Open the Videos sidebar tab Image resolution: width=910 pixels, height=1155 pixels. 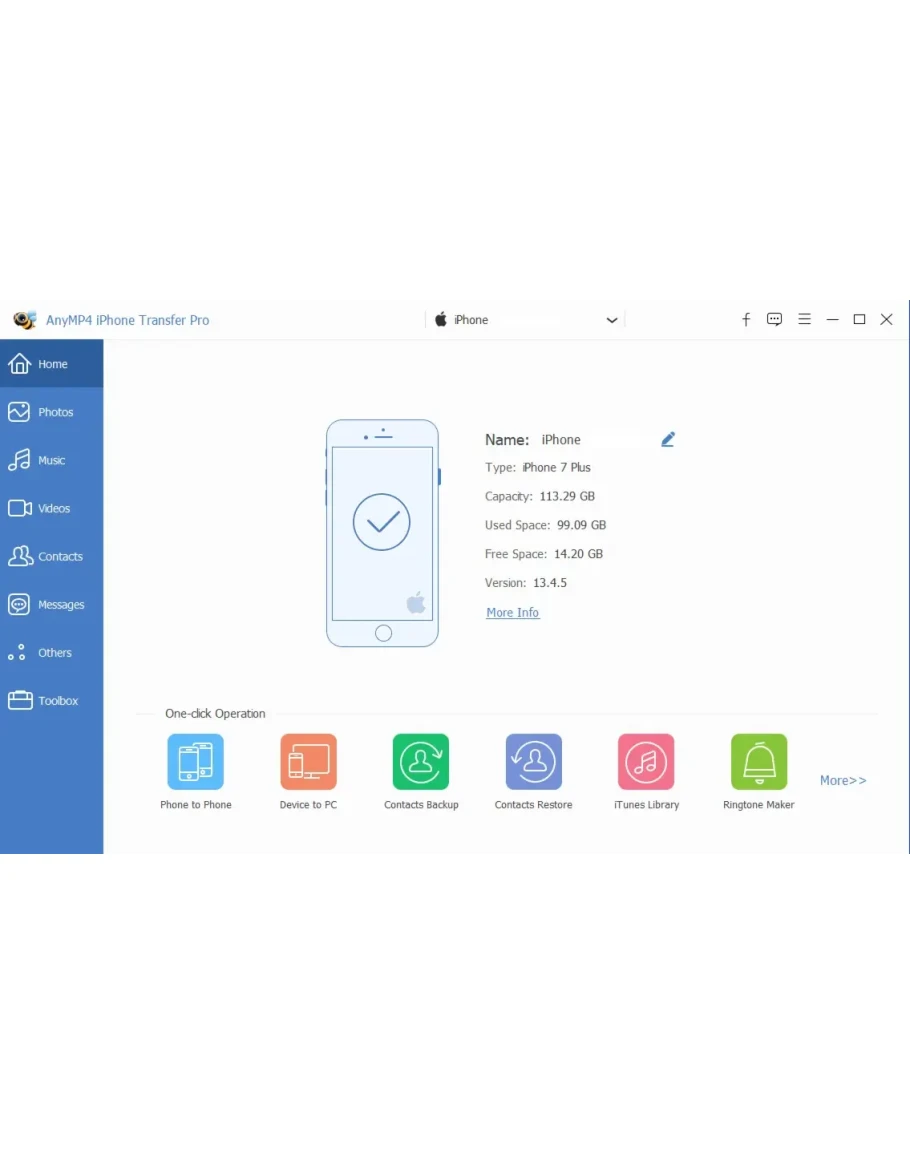point(52,508)
